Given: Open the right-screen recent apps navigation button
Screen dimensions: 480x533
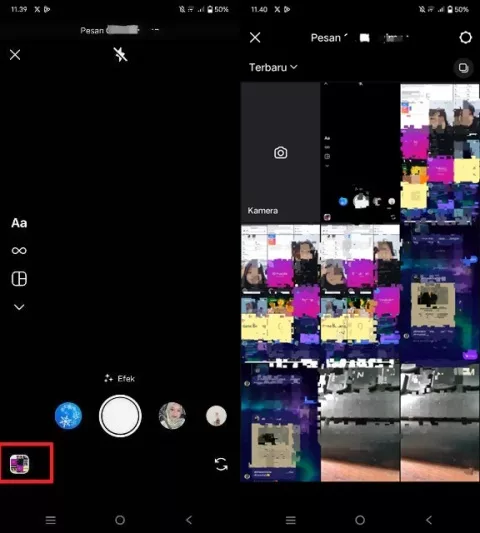Looking at the screenshot, I should pyautogui.click(x=291, y=520).
